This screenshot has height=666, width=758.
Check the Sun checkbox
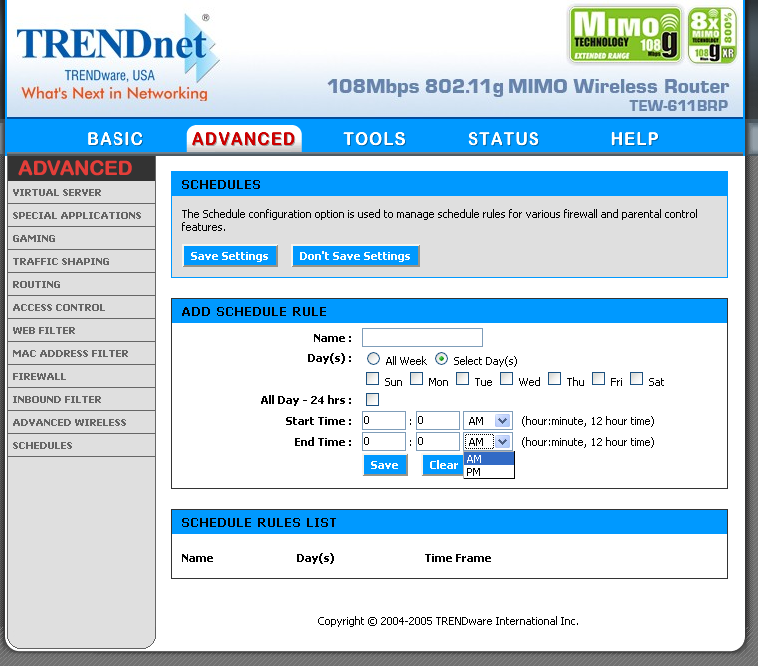tap(372, 379)
